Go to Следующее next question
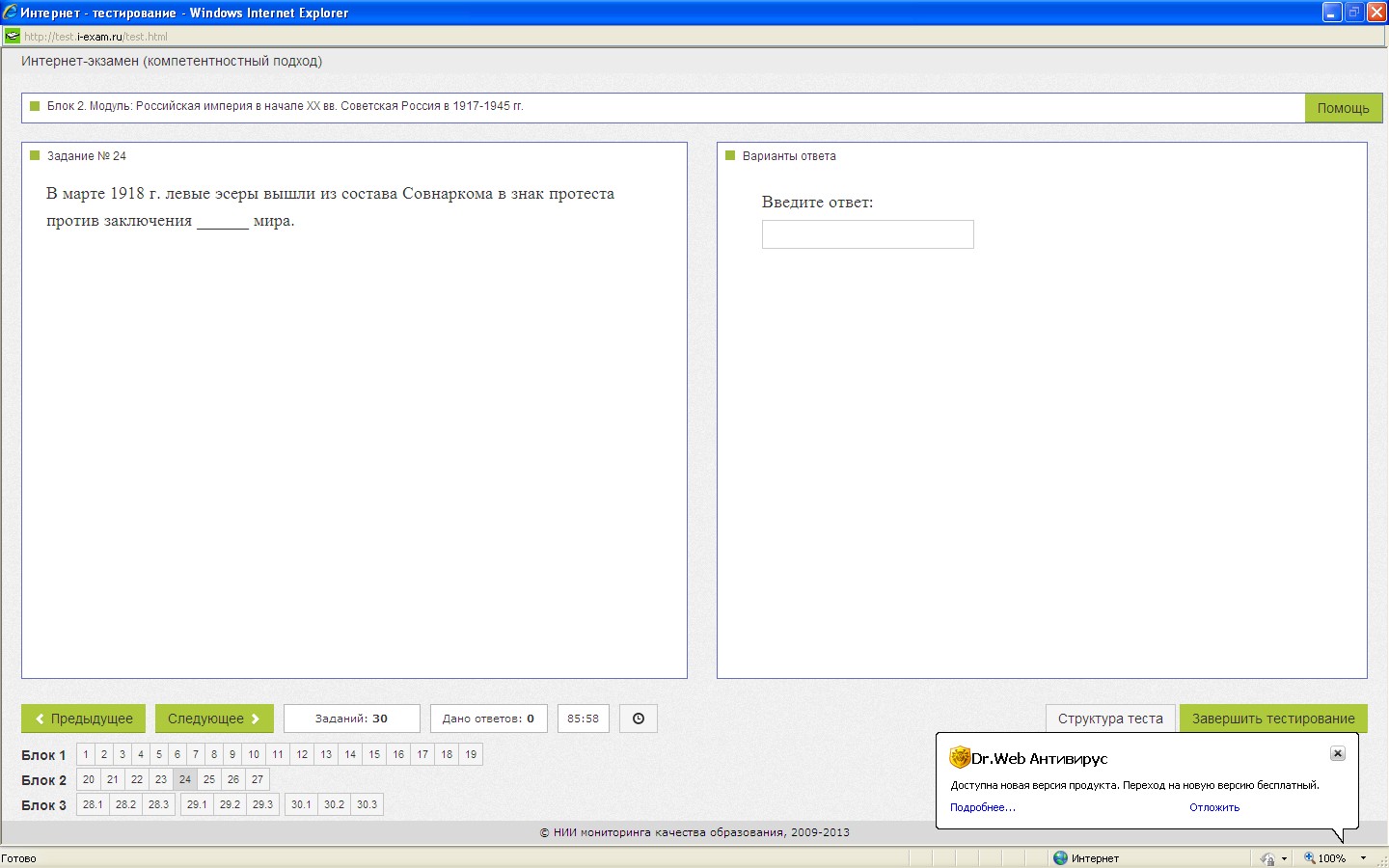 tap(214, 719)
